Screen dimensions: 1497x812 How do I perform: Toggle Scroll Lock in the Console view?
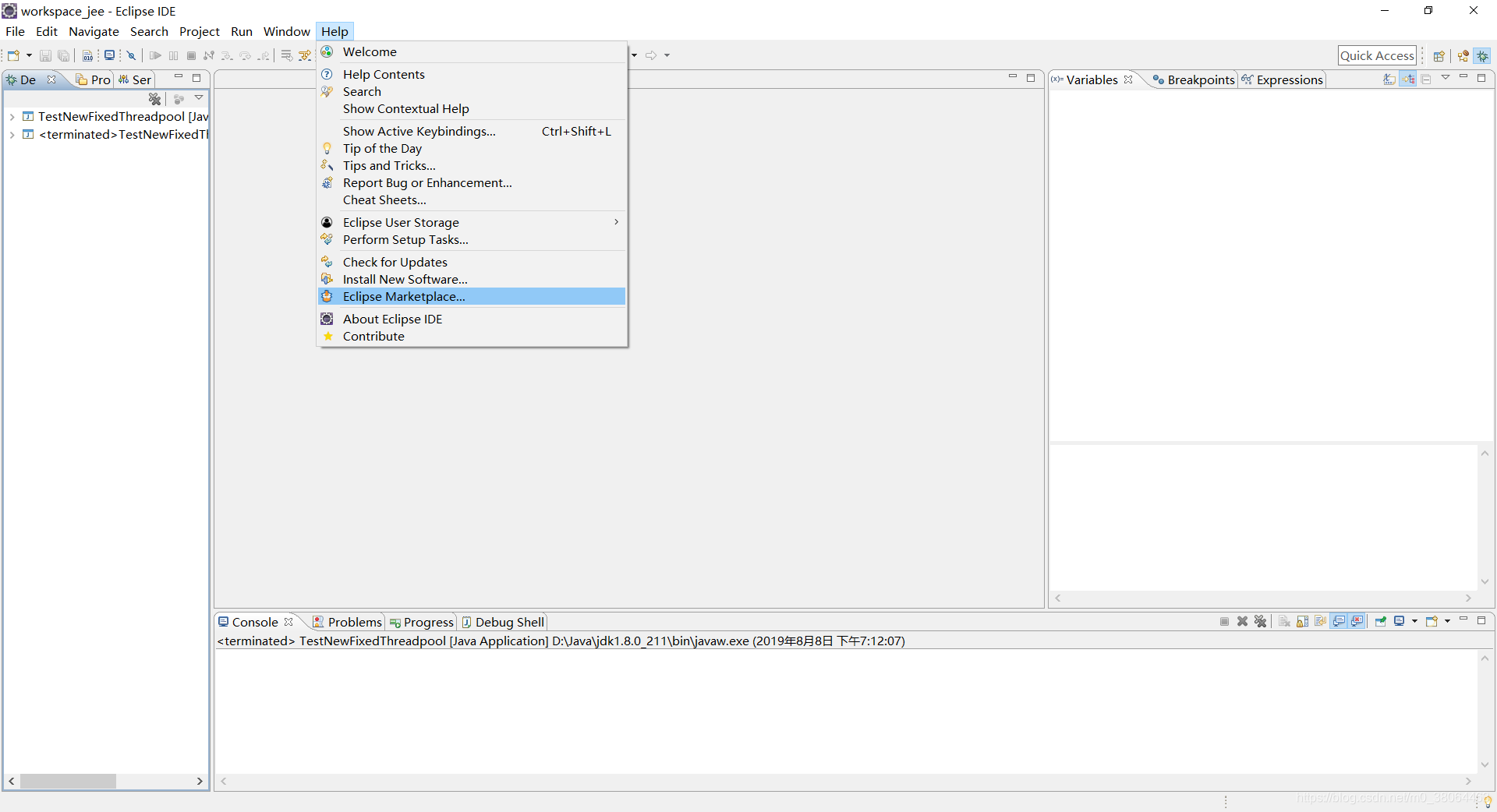[1302, 621]
